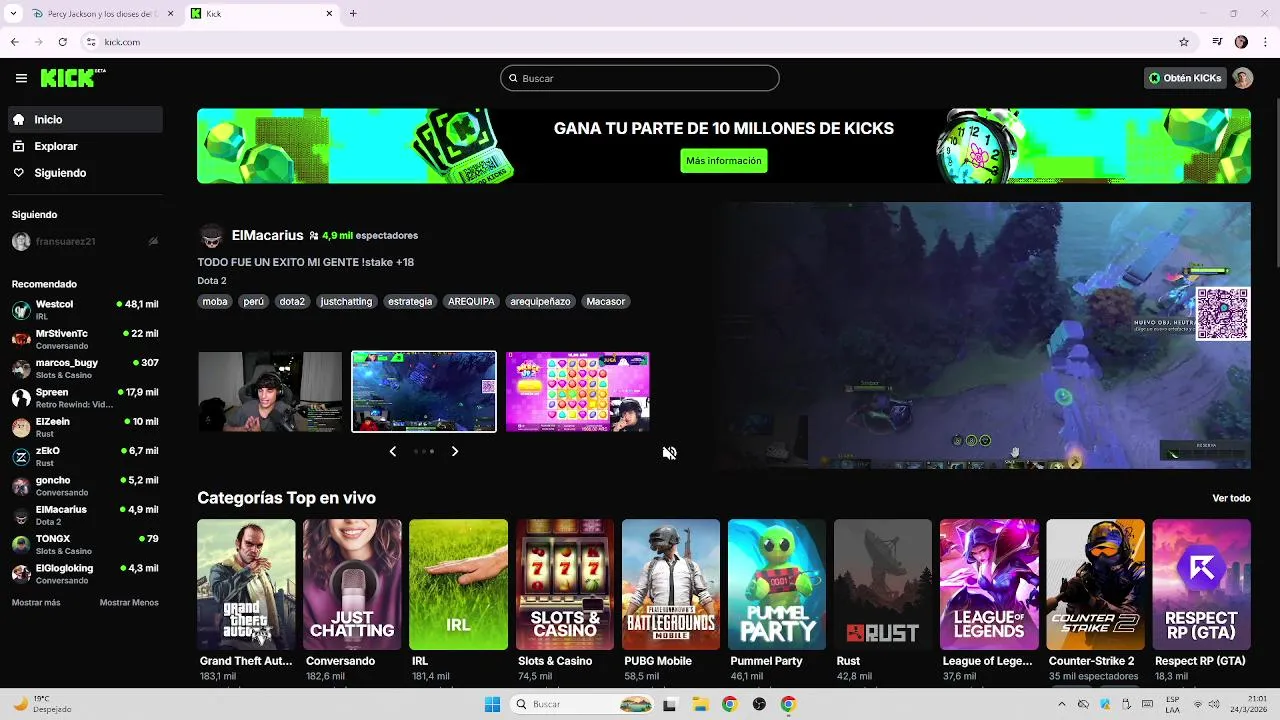View site information icon in address bar
This screenshot has height=720, width=1280.
[91, 42]
